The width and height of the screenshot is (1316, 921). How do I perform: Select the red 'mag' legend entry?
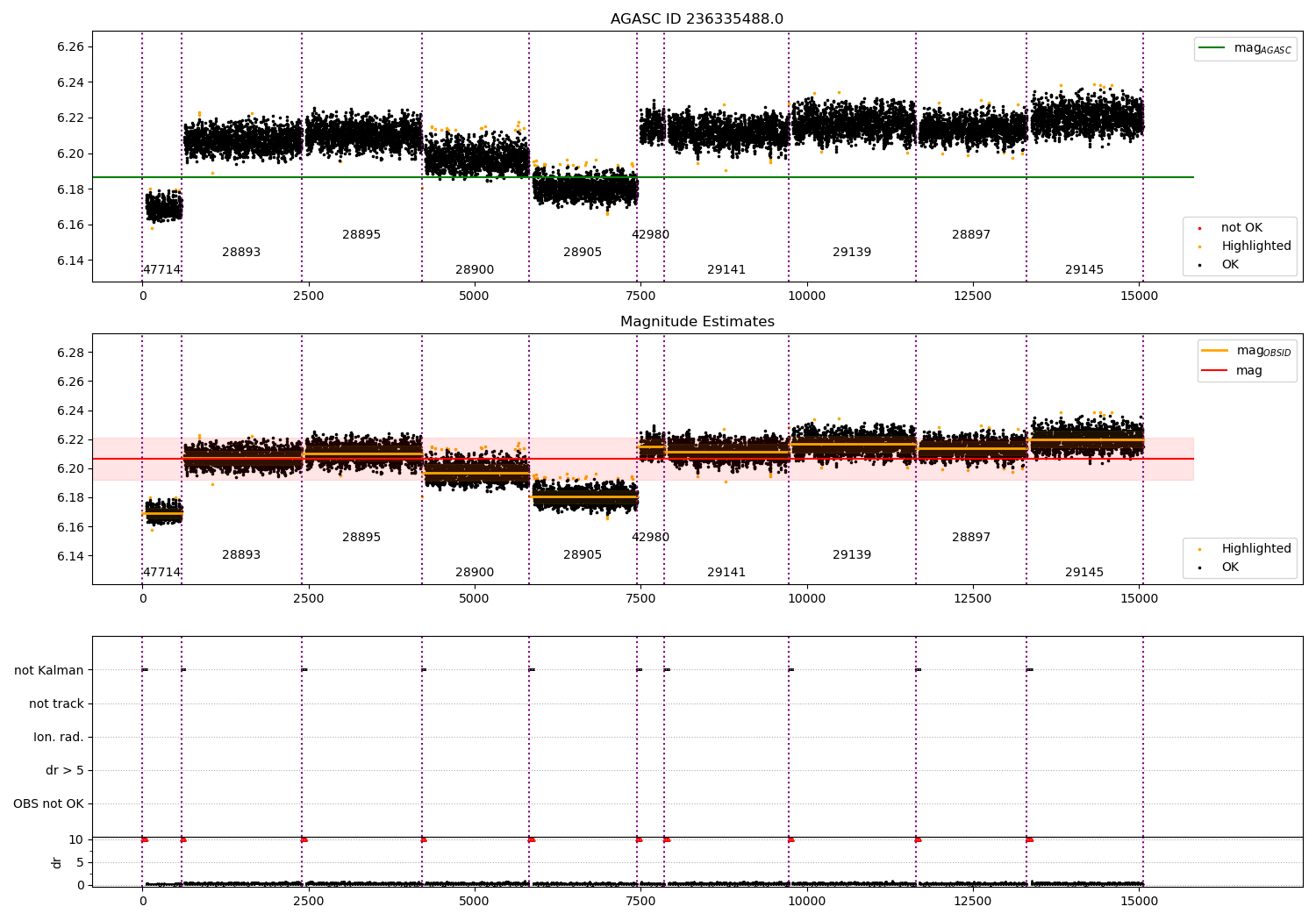pyautogui.click(x=1232, y=371)
